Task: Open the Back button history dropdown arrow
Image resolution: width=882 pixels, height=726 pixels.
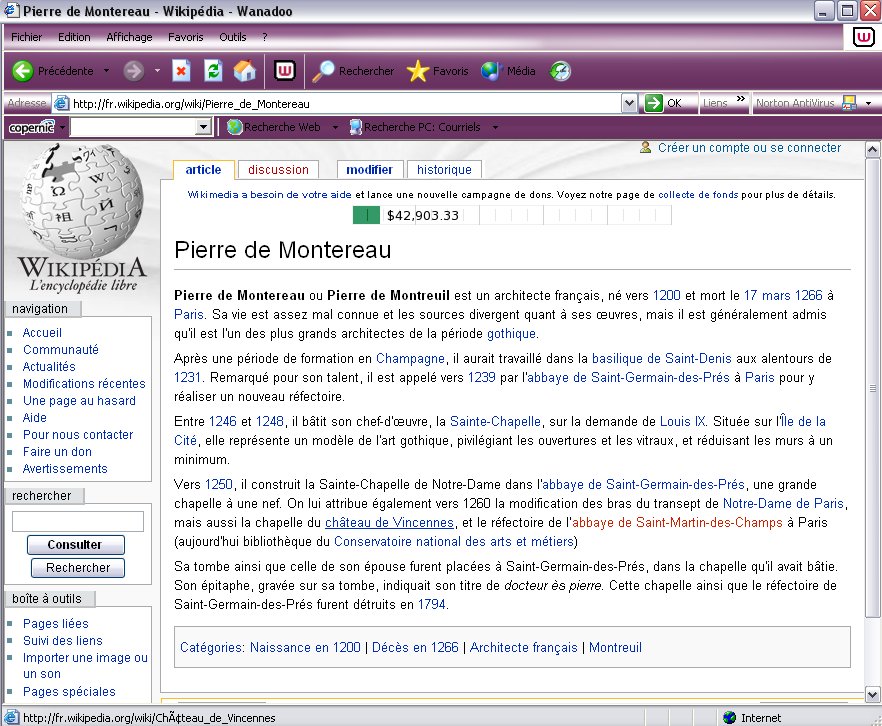Action: (106, 71)
